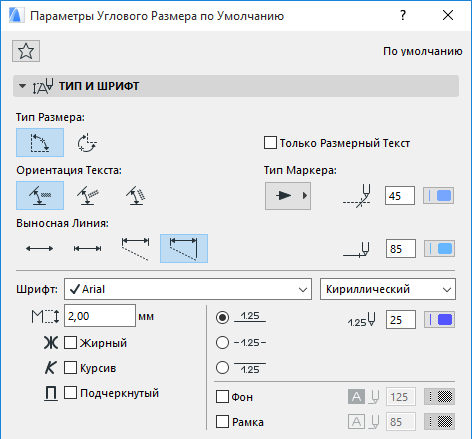
Task: Click the По умолчанию label
Action: (x=423, y=51)
